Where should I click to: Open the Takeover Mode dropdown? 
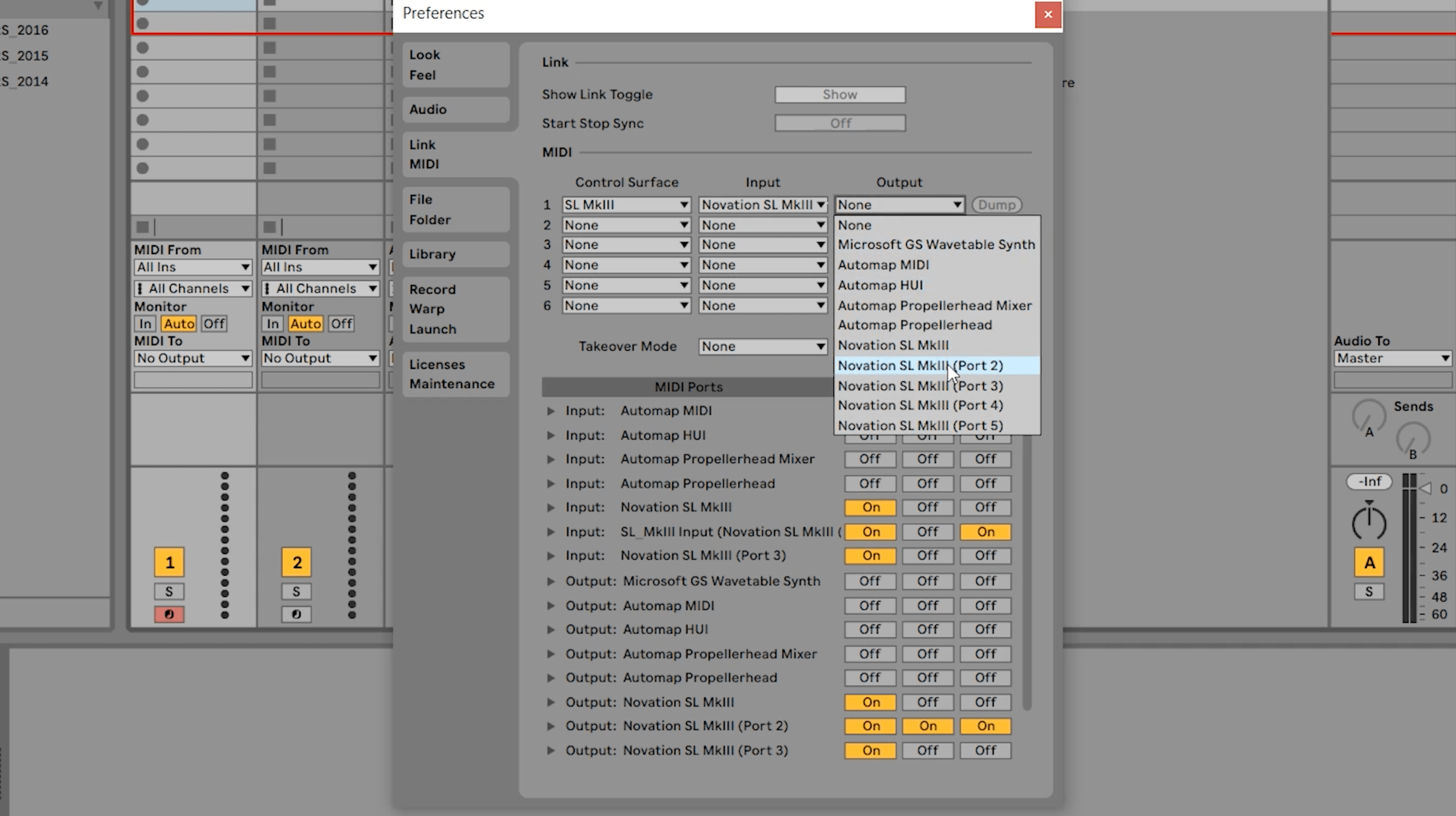761,345
